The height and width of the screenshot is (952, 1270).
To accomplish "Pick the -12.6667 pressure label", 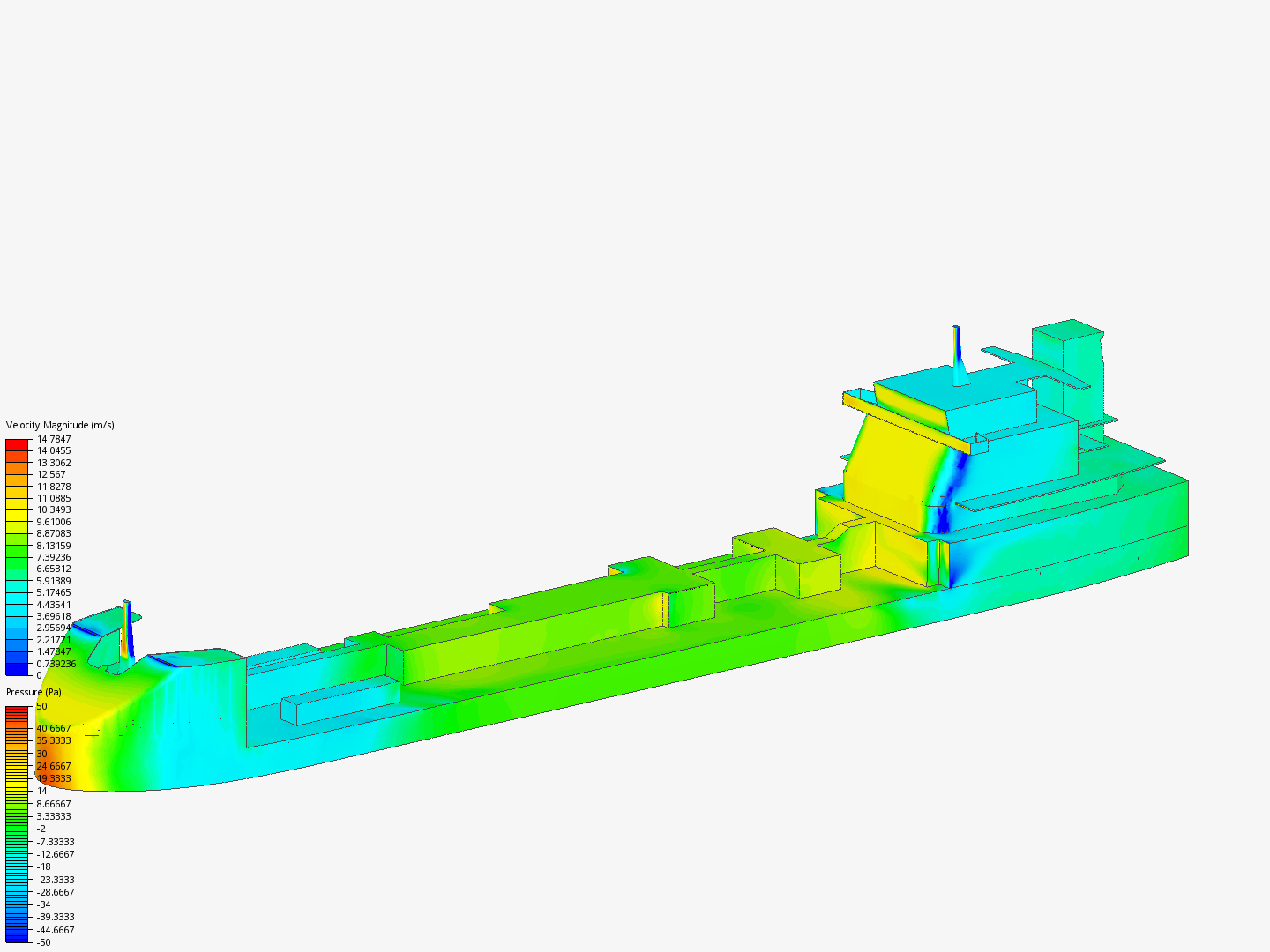I will (56, 854).
